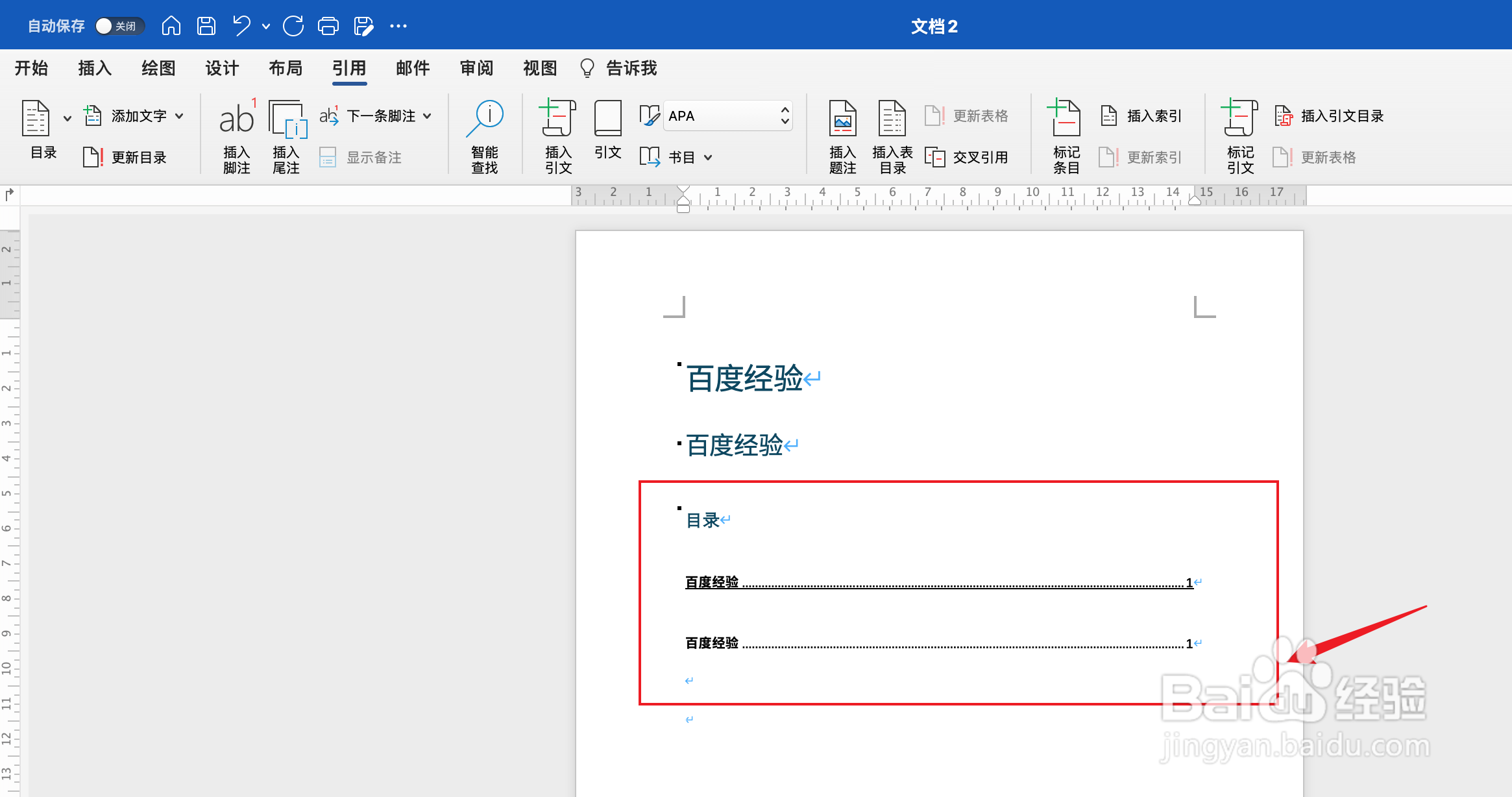Screen dimensions: 1512x797
Task: Click the tab stop selector at ruler corner
Action: tap(10, 195)
